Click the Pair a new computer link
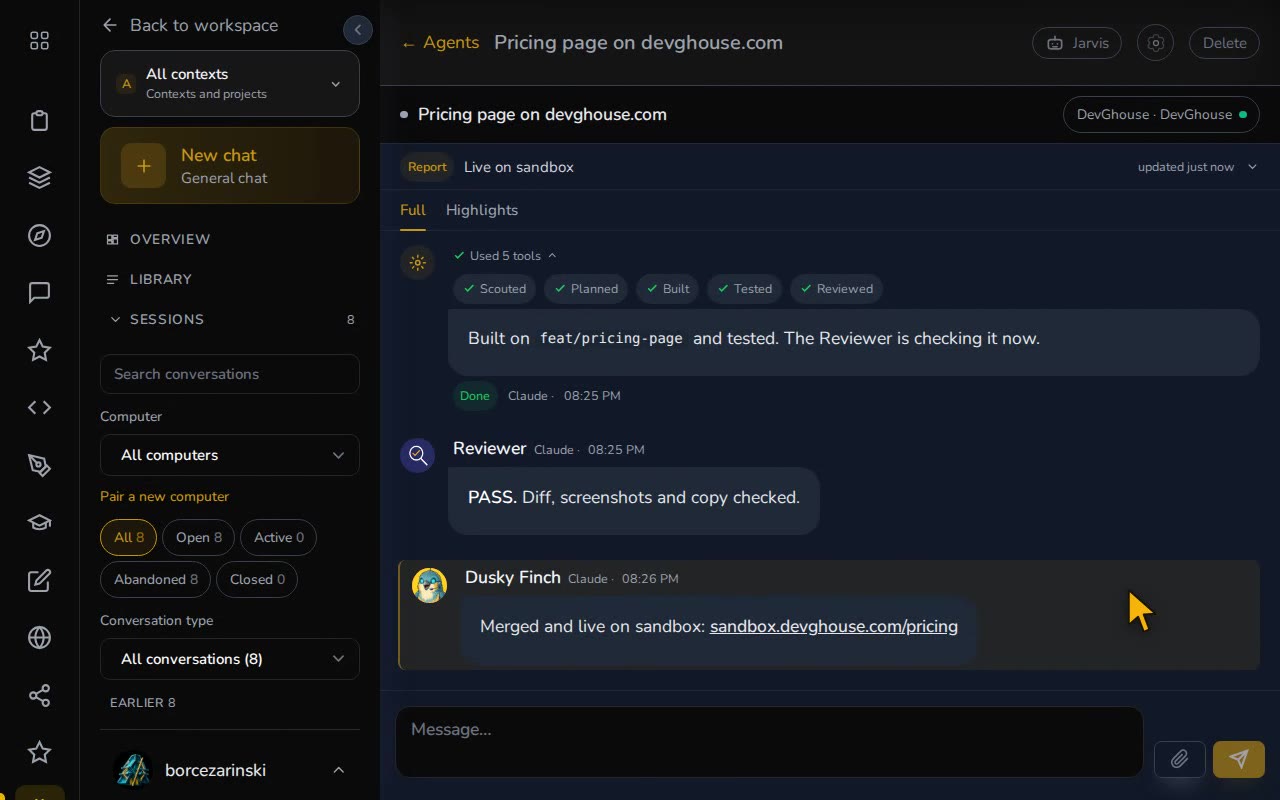The height and width of the screenshot is (800, 1280). tap(165, 496)
